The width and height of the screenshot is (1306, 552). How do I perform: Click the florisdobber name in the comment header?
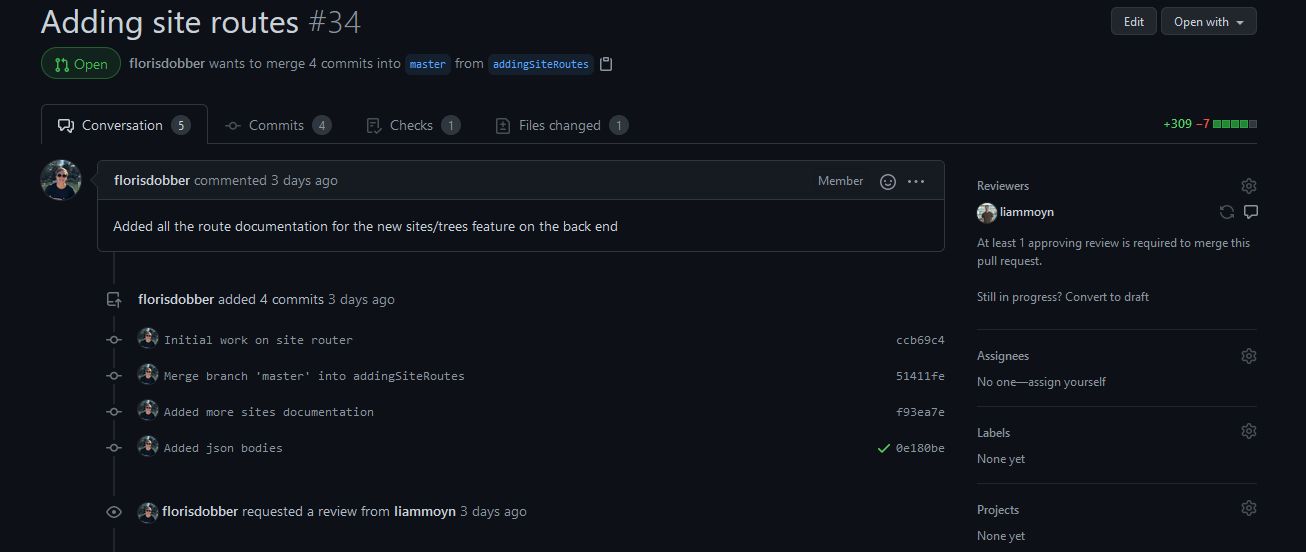pyautogui.click(x=152, y=180)
